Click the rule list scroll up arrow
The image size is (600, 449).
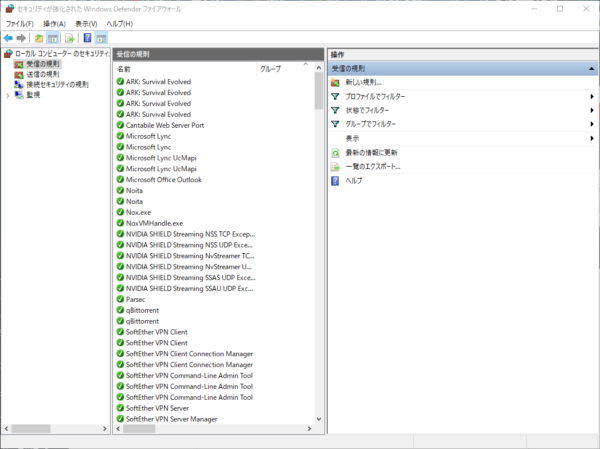[319, 68]
